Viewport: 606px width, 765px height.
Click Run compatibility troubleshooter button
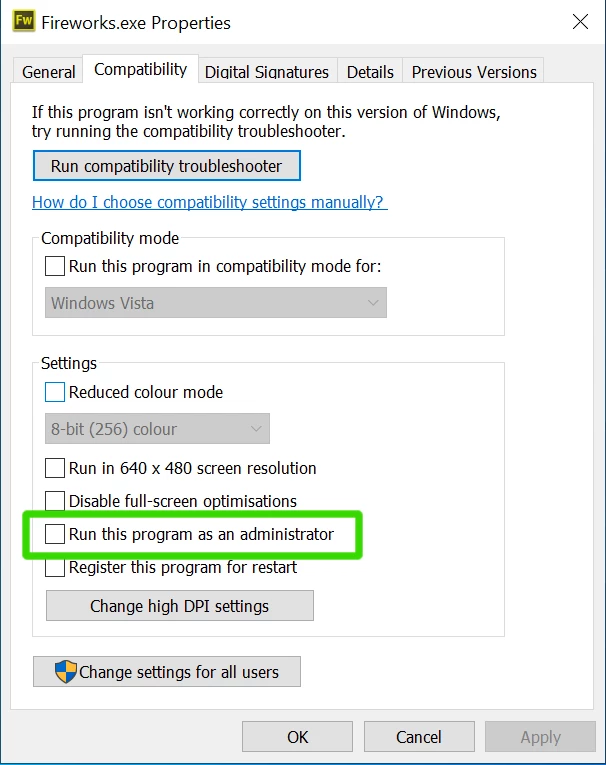[x=167, y=166]
